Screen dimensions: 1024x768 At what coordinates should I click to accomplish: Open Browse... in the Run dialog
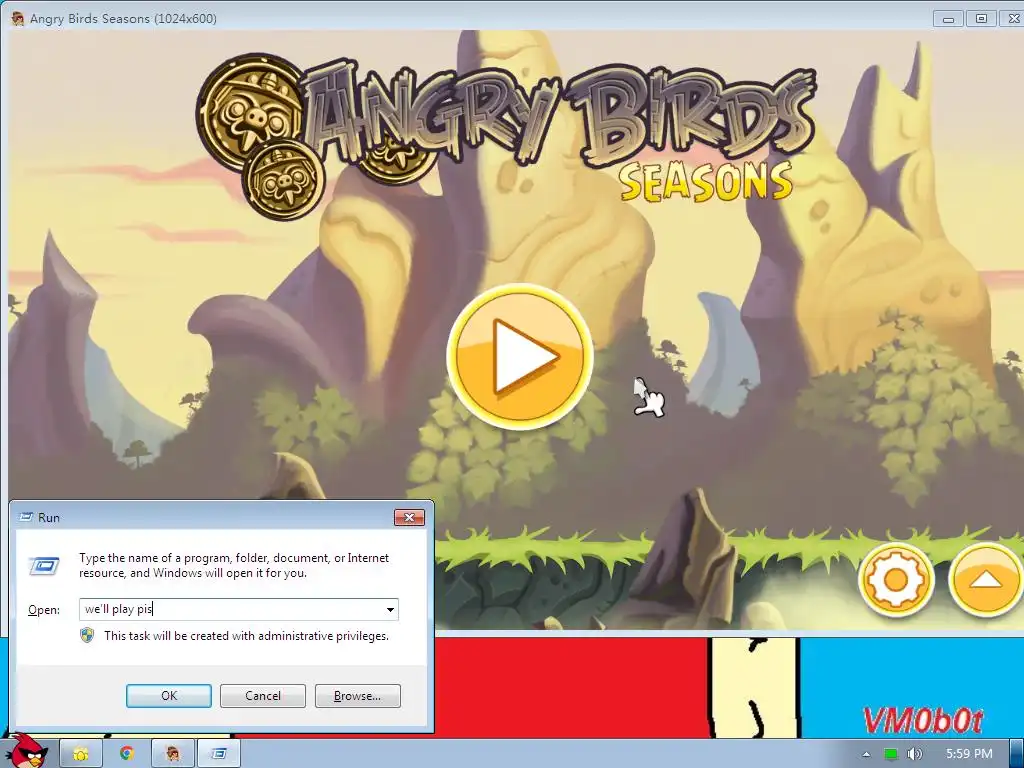pos(357,696)
